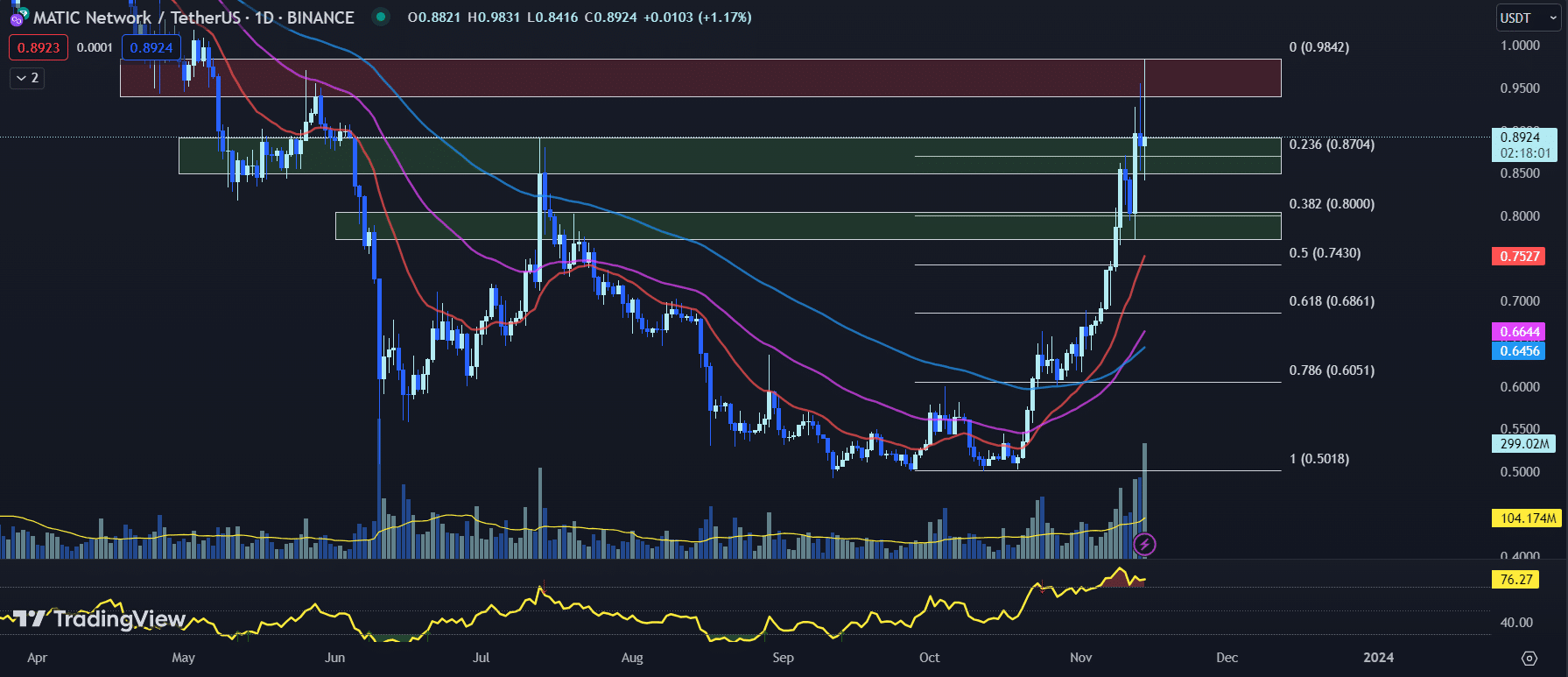Click the Jun label on time axis
The height and width of the screenshot is (677, 1568).
(x=334, y=658)
